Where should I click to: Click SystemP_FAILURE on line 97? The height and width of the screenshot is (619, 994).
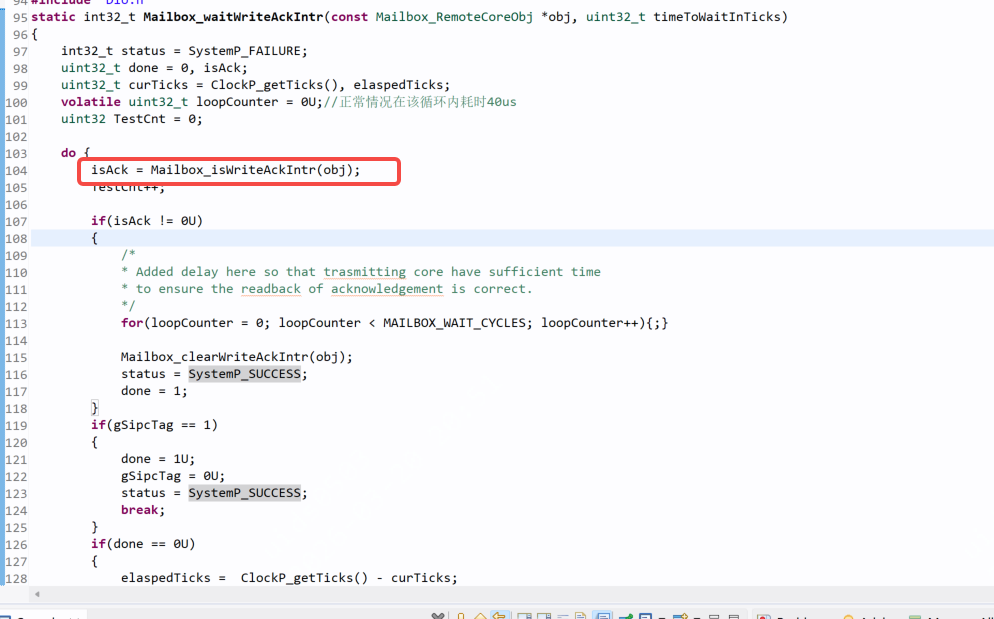pyautogui.click(x=244, y=51)
